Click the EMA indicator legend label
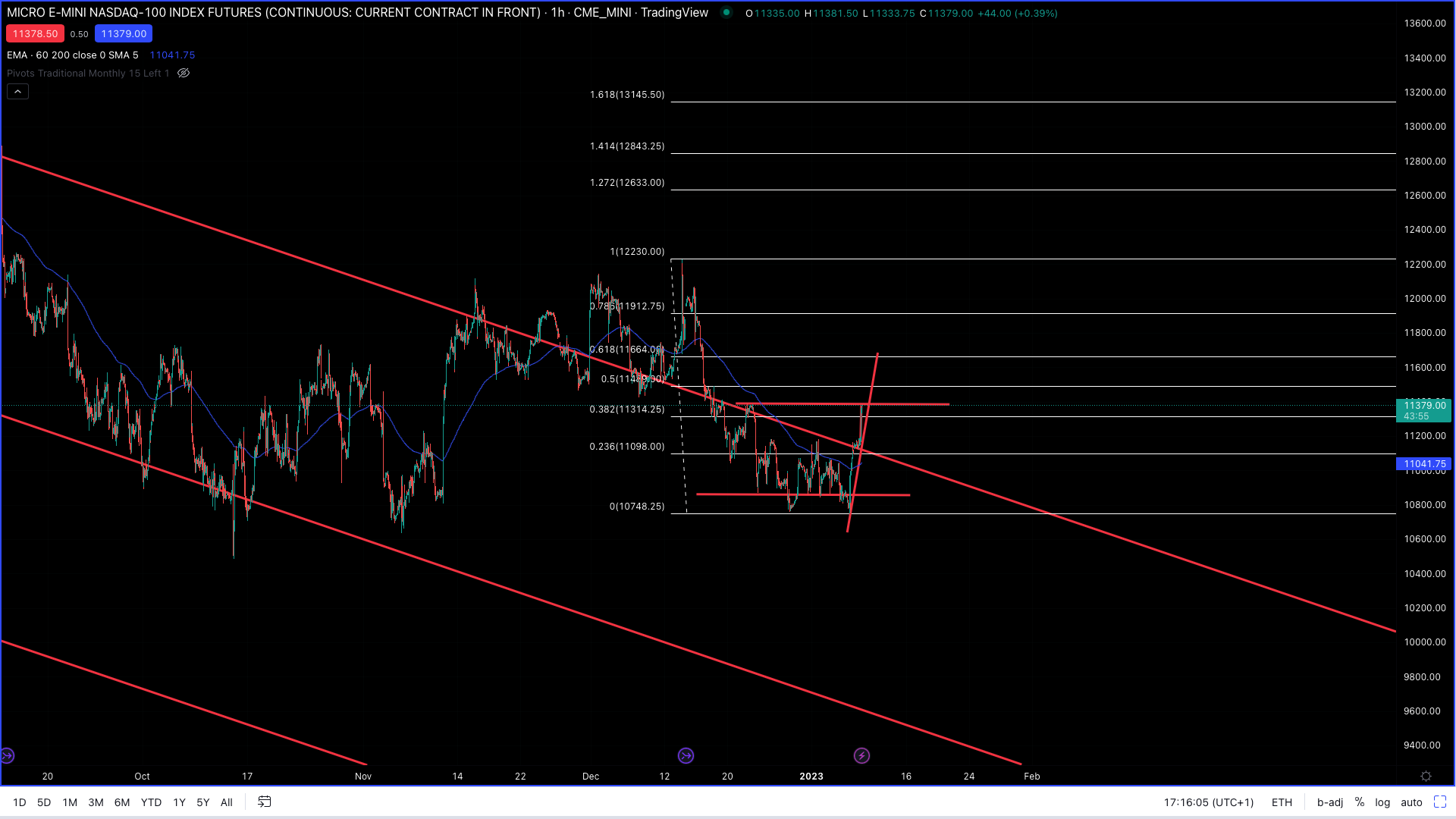Screen dimensions: 1456x819 (72, 55)
